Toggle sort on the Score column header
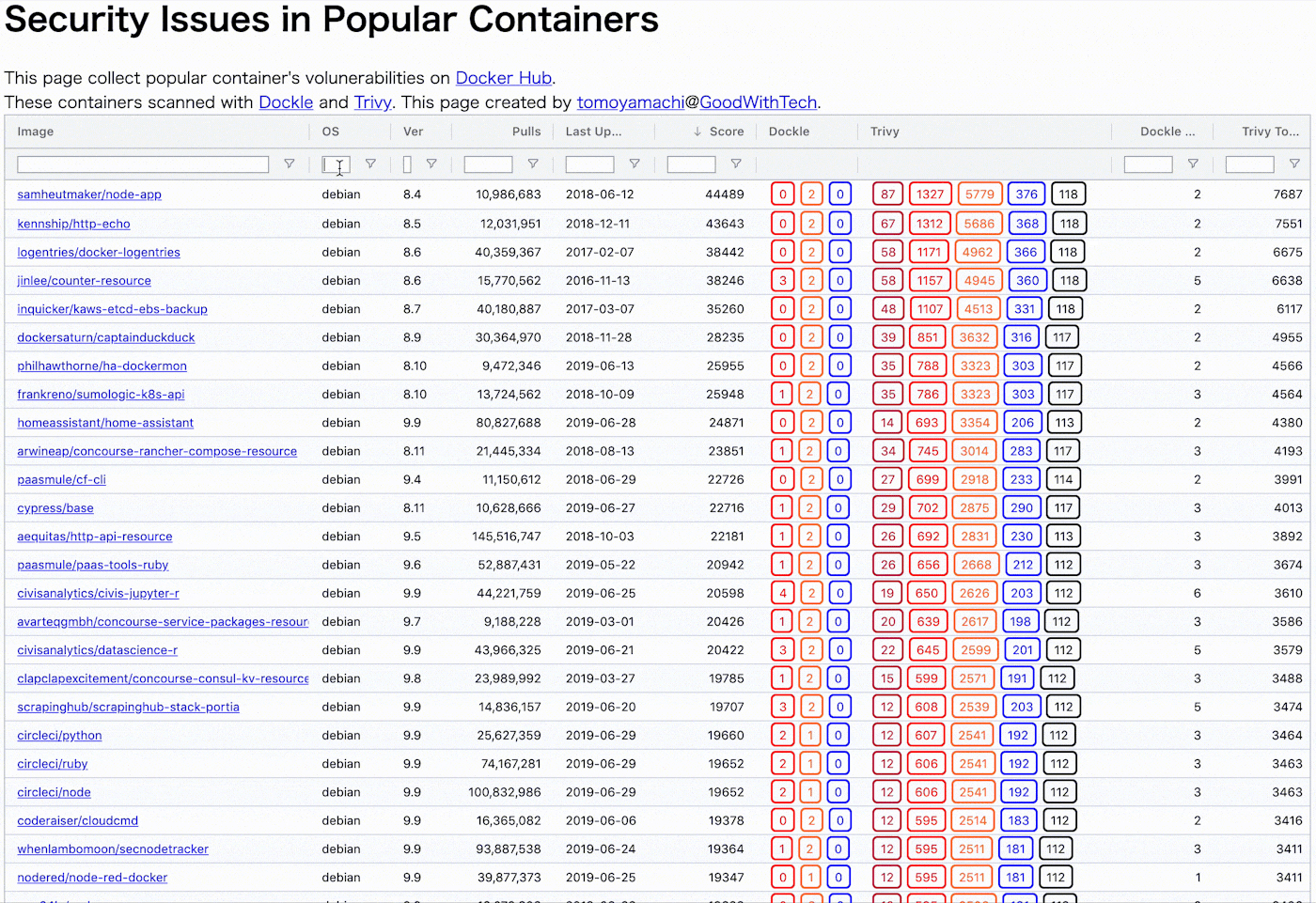This screenshot has width=1316, height=903. [x=727, y=132]
